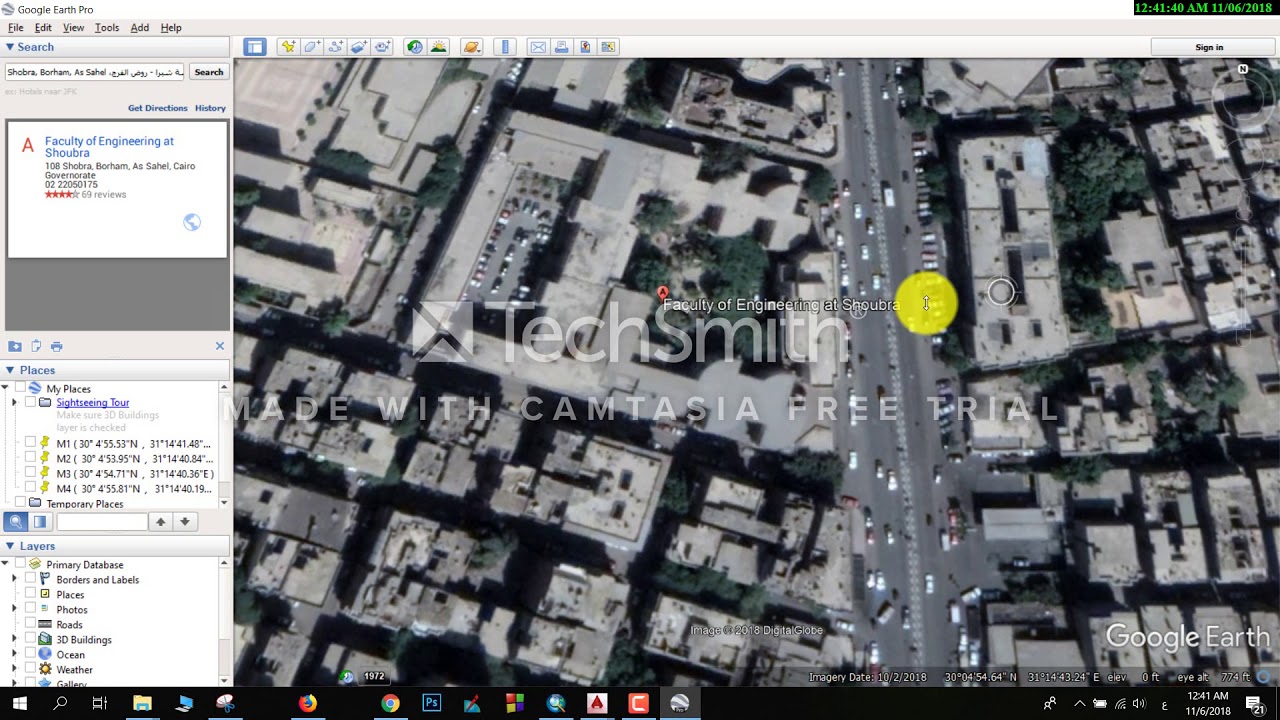Collapse the Search panel triangle
This screenshot has height=720, width=1280.
coord(10,47)
